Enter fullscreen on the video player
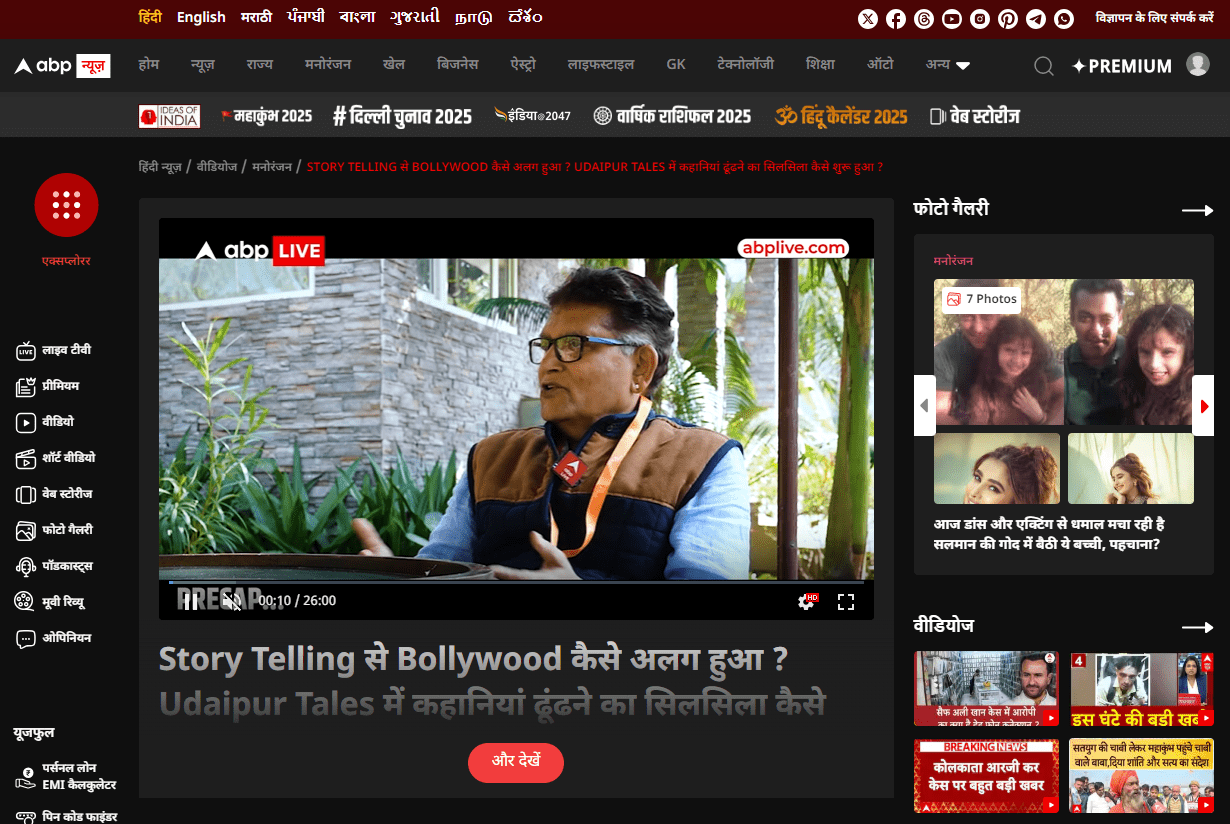The width and height of the screenshot is (1230, 824). (x=846, y=601)
